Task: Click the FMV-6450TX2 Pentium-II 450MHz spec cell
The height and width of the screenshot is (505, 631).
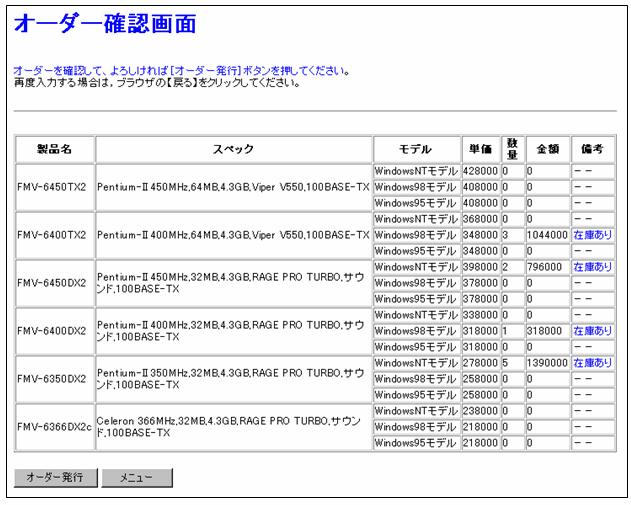Action: click(x=233, y=188)
